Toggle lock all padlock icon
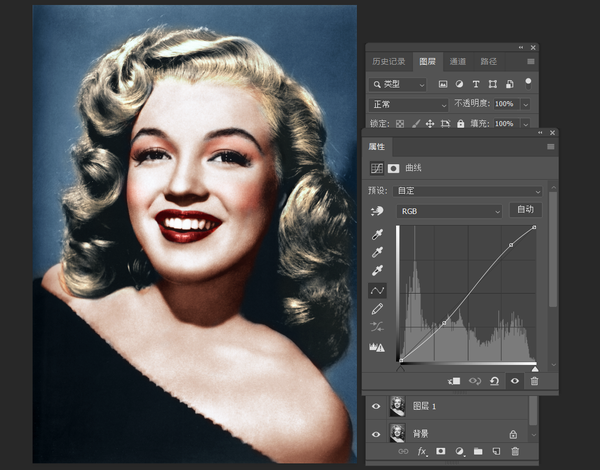 (461, 124)
